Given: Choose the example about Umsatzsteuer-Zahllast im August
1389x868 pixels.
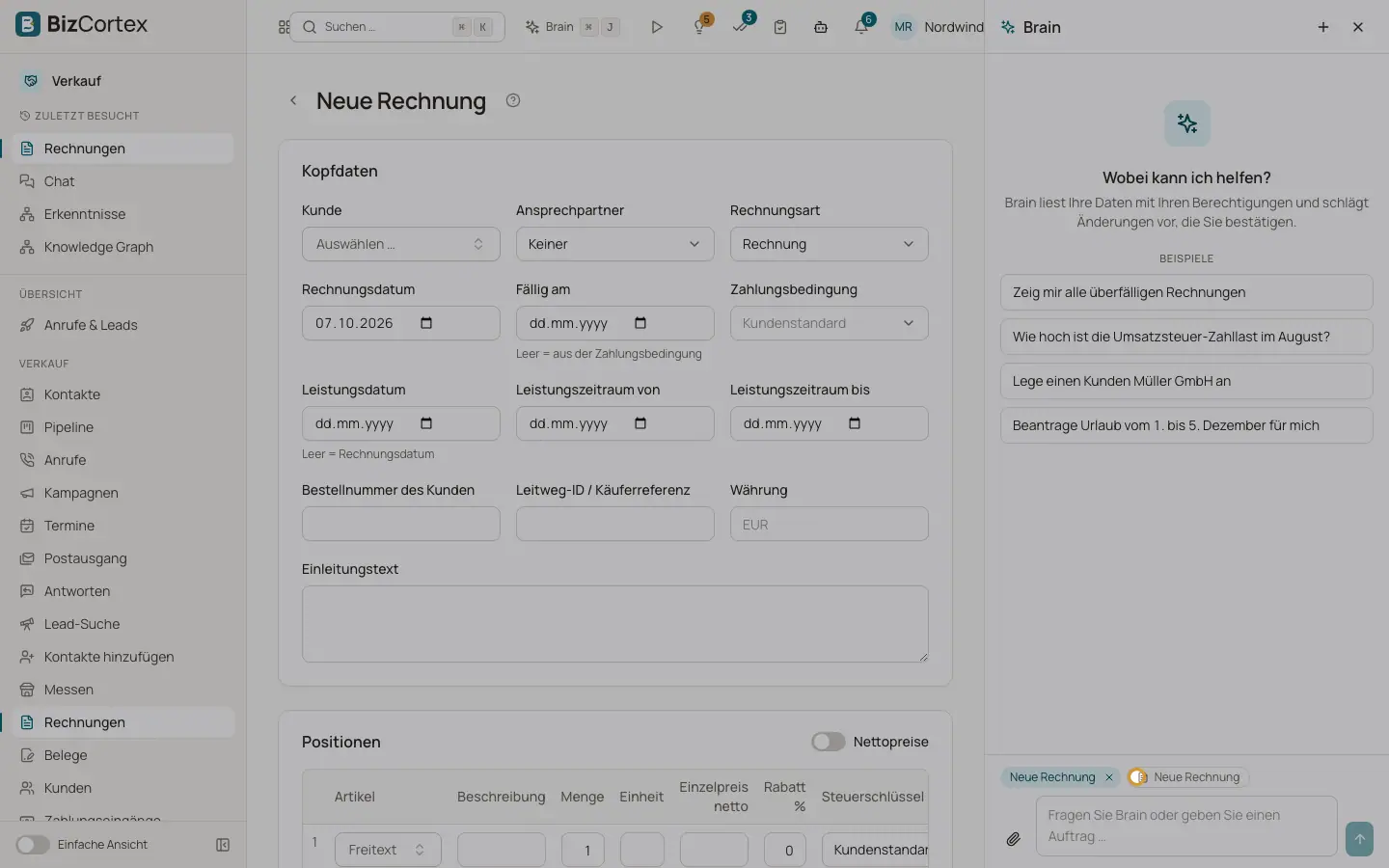Looking at the screenshot, I should (x=1186, y=337).
